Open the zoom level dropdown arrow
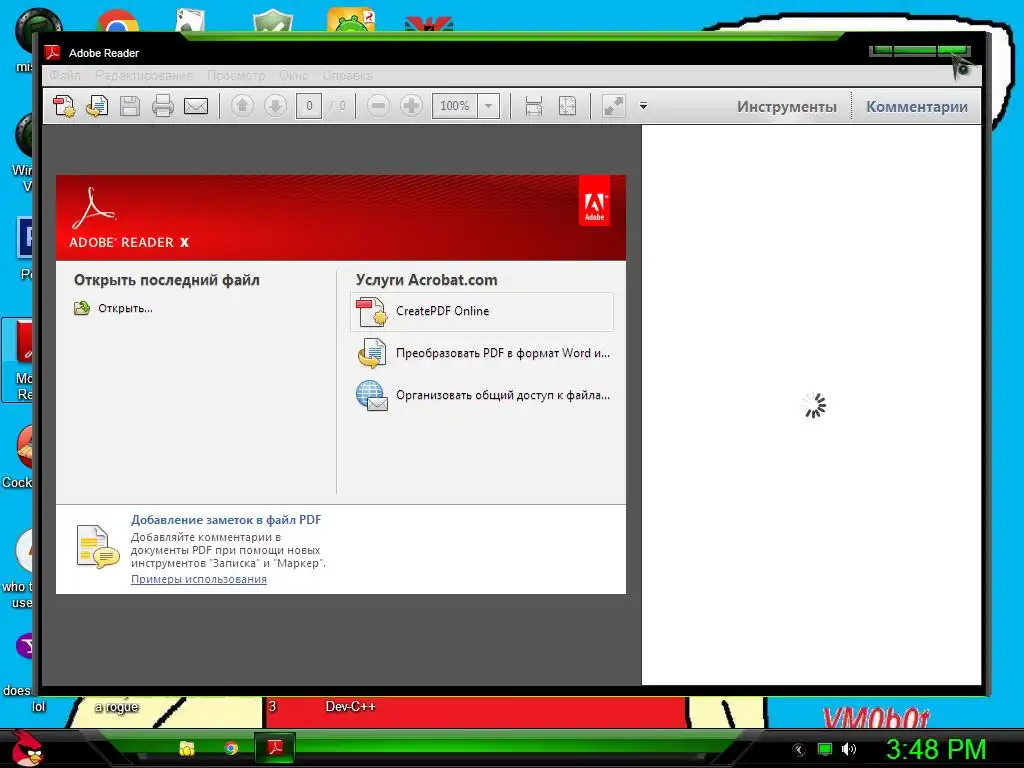Image resolution: width=1024 pixels, height=768 pixels. (488, 106)
